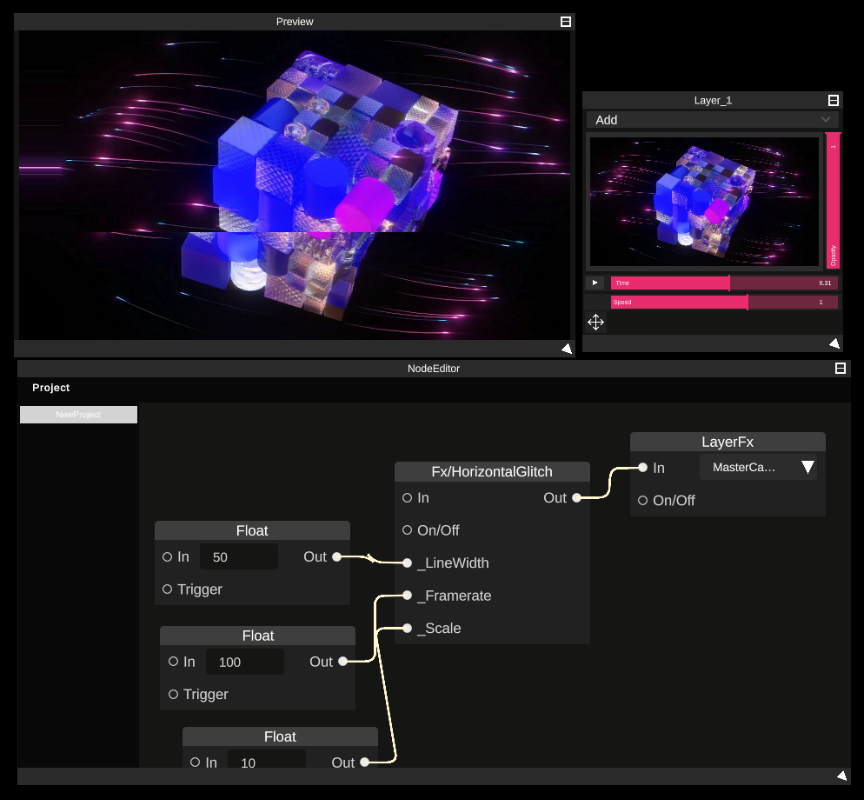Image resolution: width=864 pixels, height=800 pixels.
Task: Click the Preview panel menu icon
Action: tap(566, 20)
